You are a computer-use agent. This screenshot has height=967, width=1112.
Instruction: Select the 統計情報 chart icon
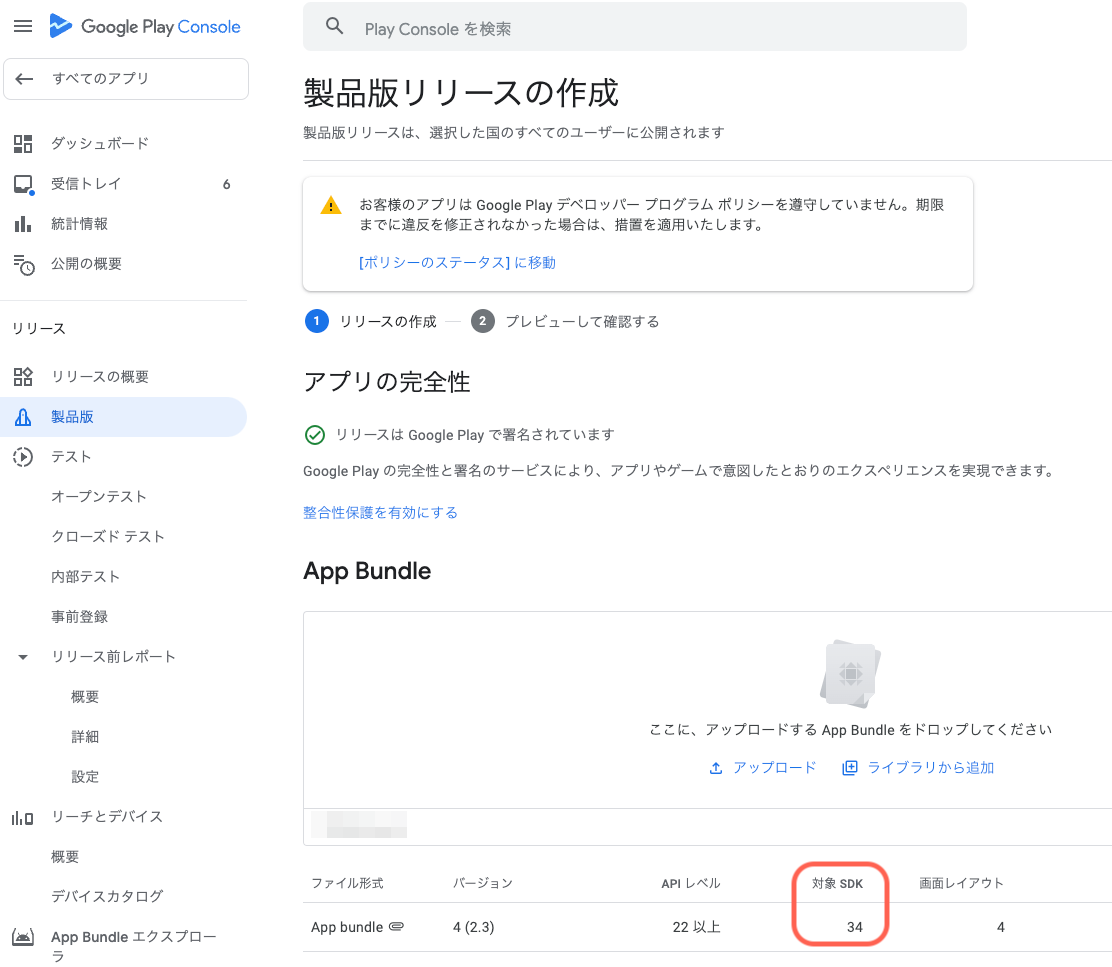pos(22,223)
